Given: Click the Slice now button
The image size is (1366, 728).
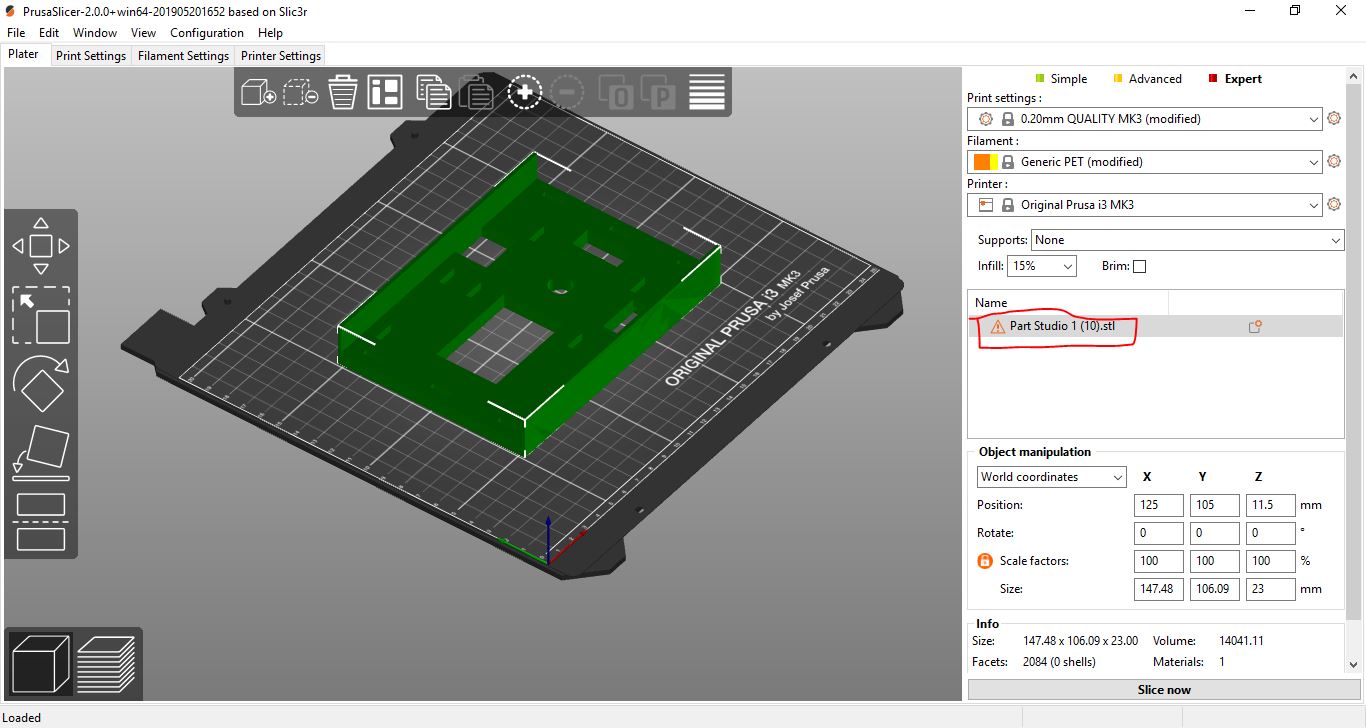Looking at the screenshot, I should point(1164,690).
